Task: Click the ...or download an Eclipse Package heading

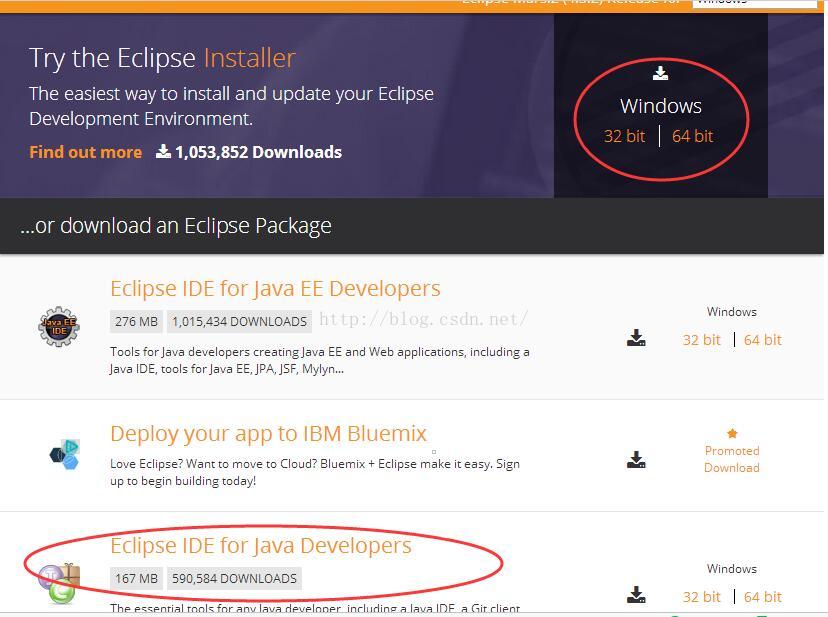Action: pos(176,226)
